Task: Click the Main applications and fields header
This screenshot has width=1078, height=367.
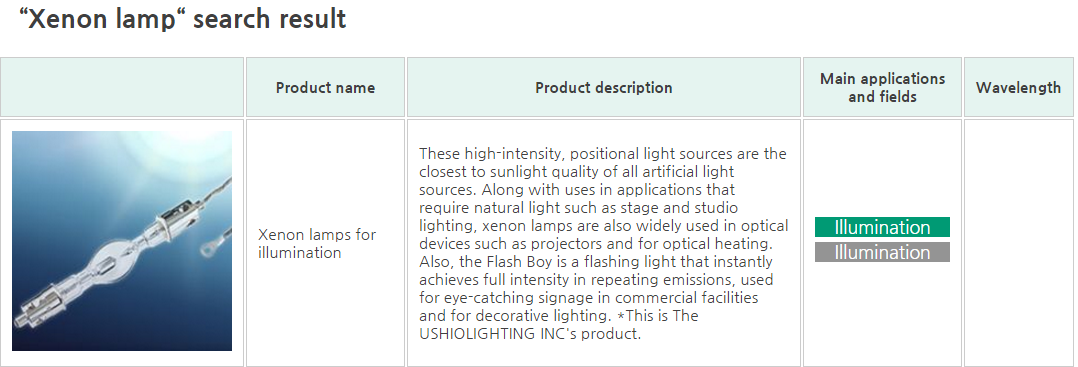Action: [882, 87]
